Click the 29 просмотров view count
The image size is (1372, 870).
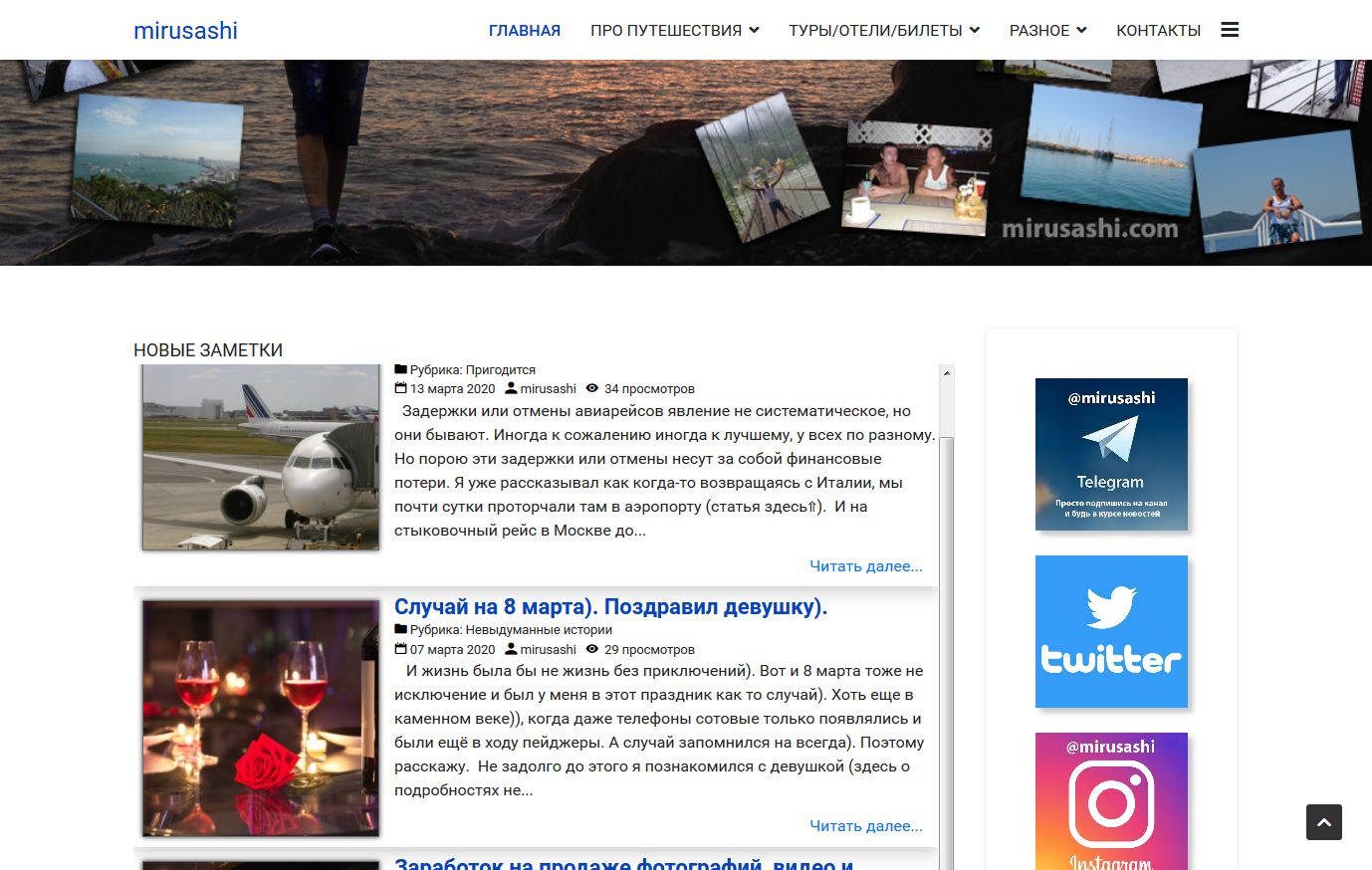pyautogui.click(x=649, y=649)
